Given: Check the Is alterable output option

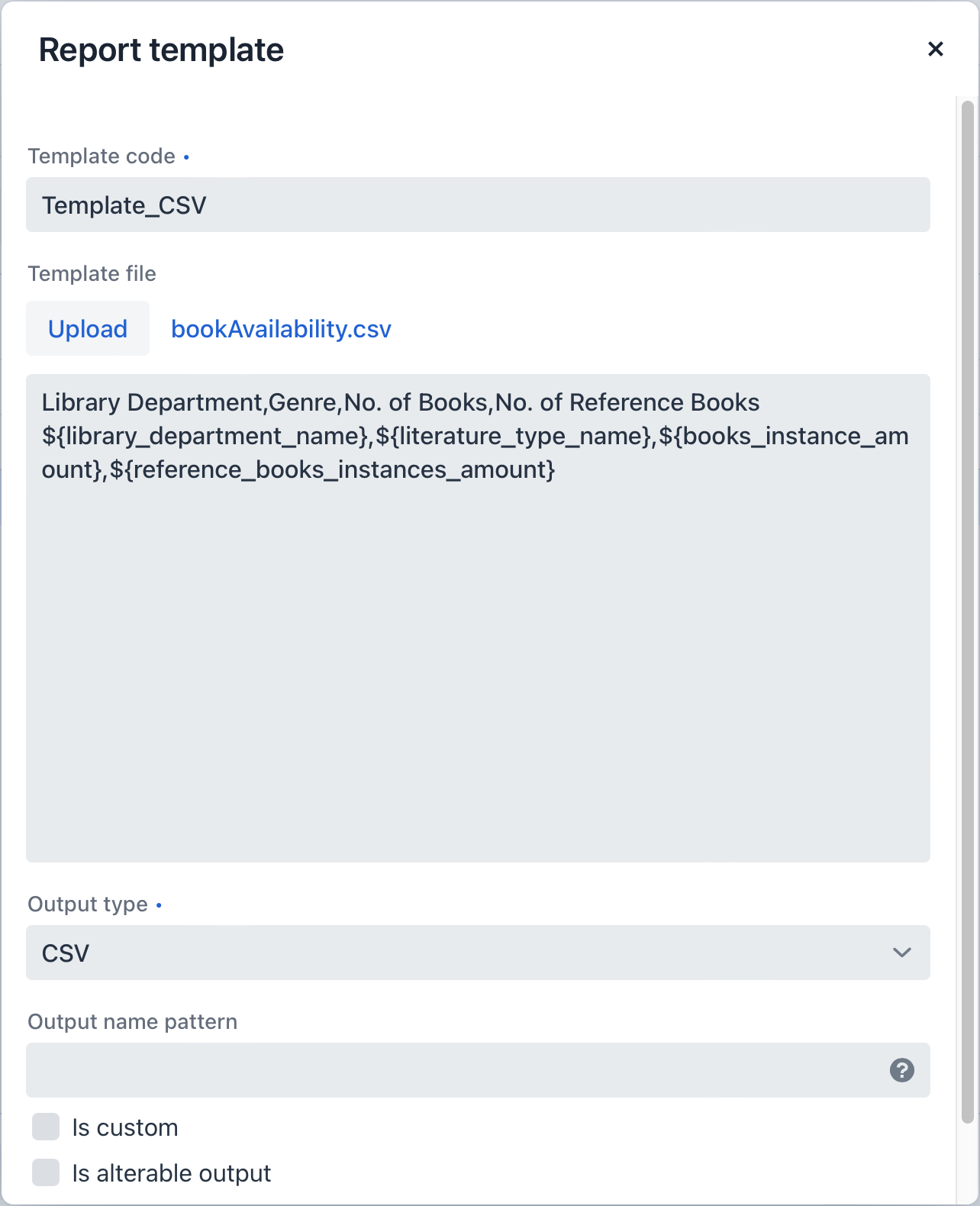Looking at the screenshot, I should click(x=46, y=1173).
